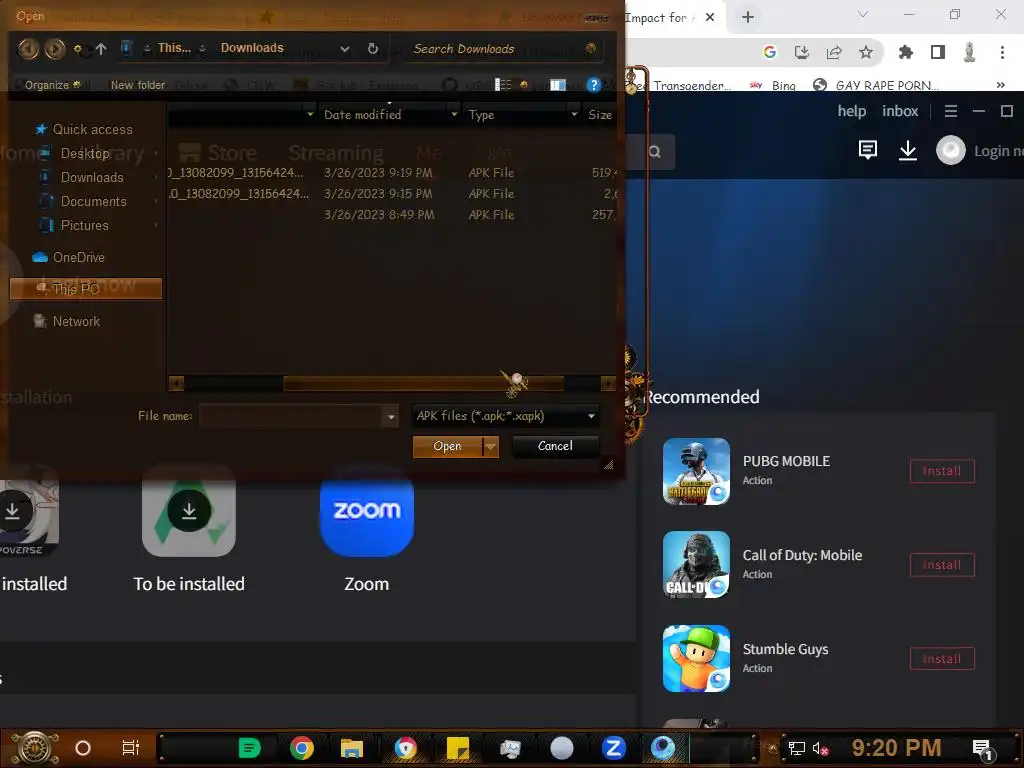The width and height of the screenshot is (1024, 768).
Task: Open Chrome three-dot menu
Action: pos(1002,52)
